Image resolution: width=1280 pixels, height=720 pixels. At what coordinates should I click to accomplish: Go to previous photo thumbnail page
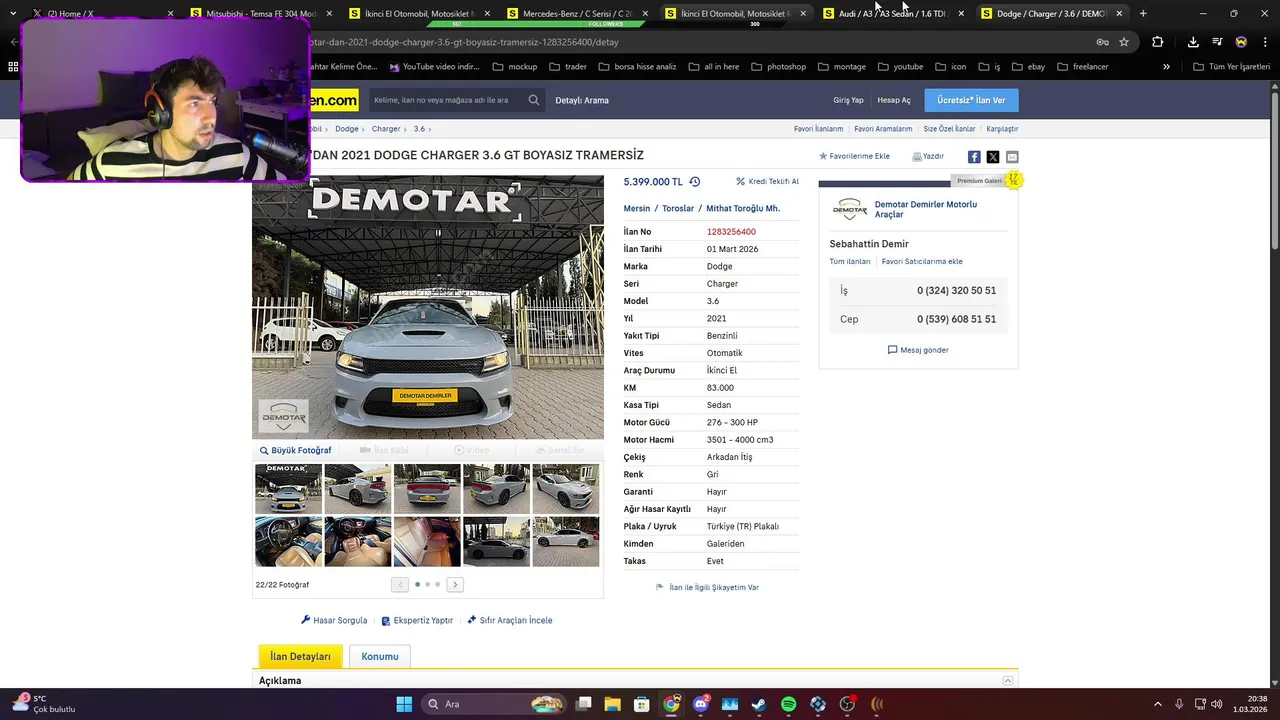[x=400, y=585]
